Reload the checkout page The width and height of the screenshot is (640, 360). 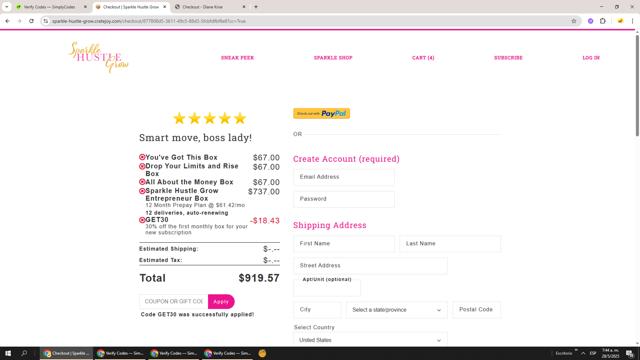coord(31,21)
